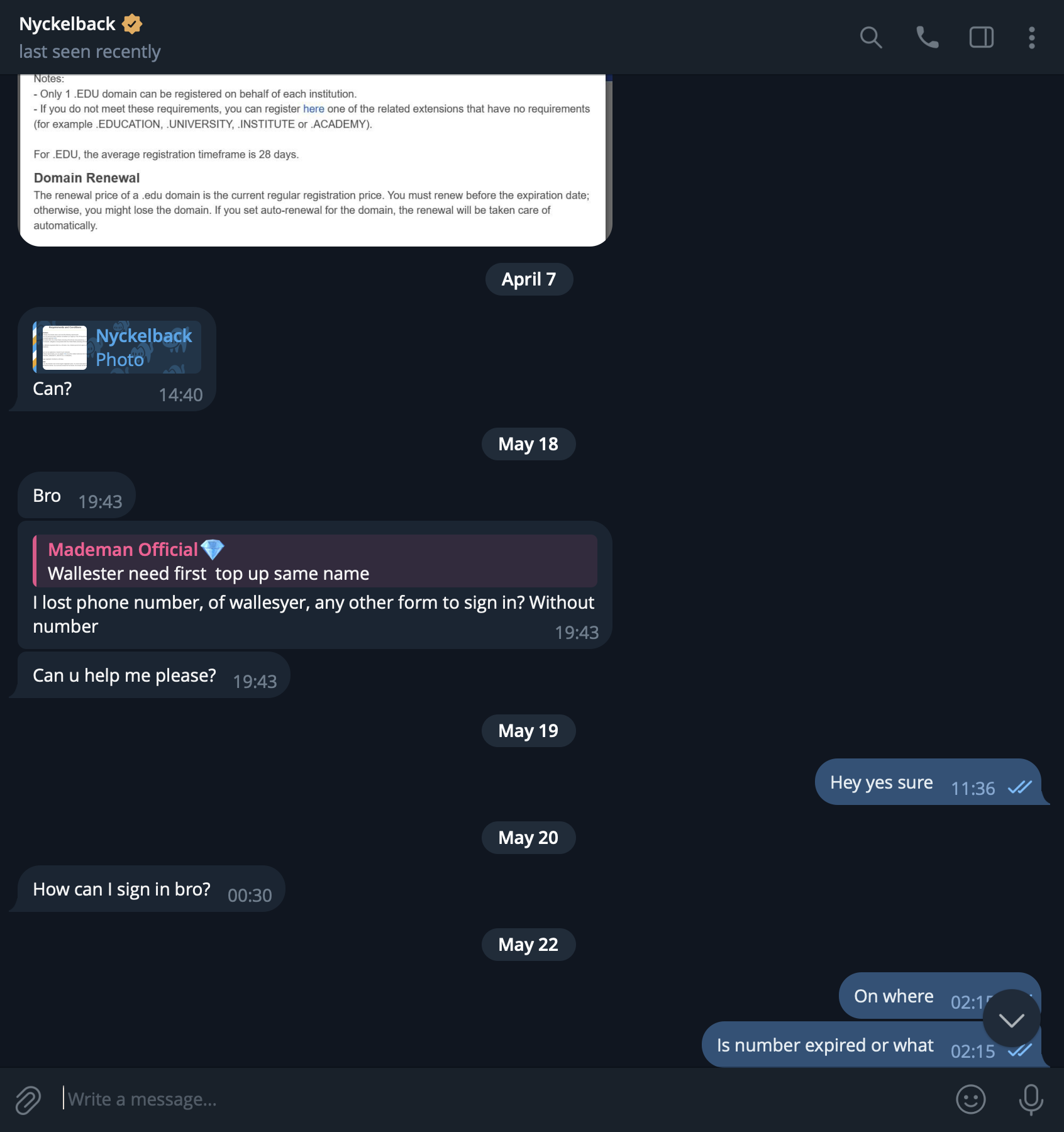The width and height of the screenshot is (1064, 1132).
Task: Open Nyckelback profile from chat title
Action: click(x=67, y=24)
